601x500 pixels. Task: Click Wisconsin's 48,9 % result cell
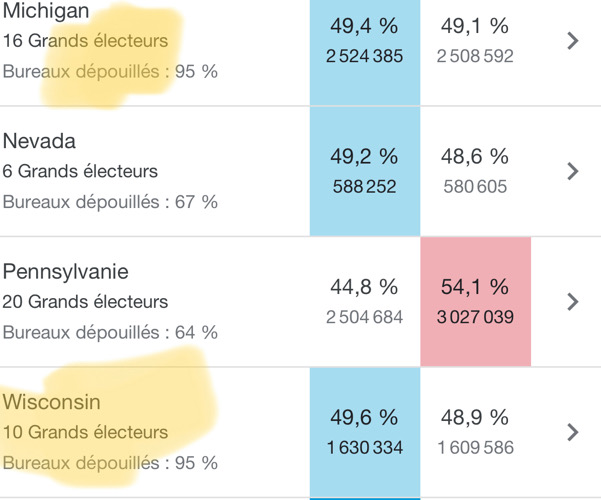click(x=475, y=432)
